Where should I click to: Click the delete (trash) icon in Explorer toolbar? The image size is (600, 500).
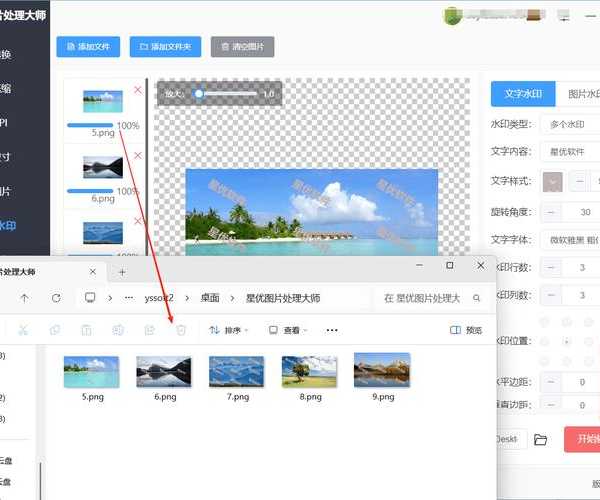point(181,330)
